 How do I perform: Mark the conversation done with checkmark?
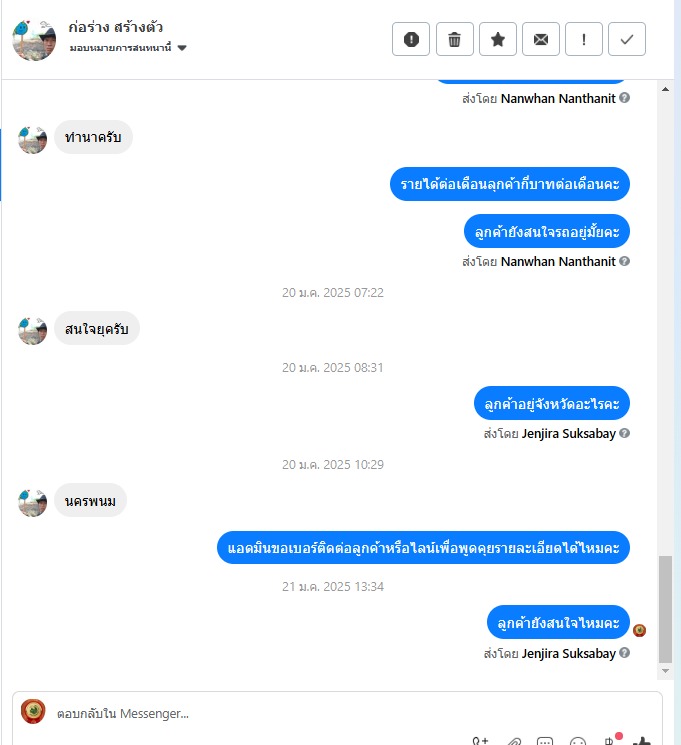tap(627, 39)
